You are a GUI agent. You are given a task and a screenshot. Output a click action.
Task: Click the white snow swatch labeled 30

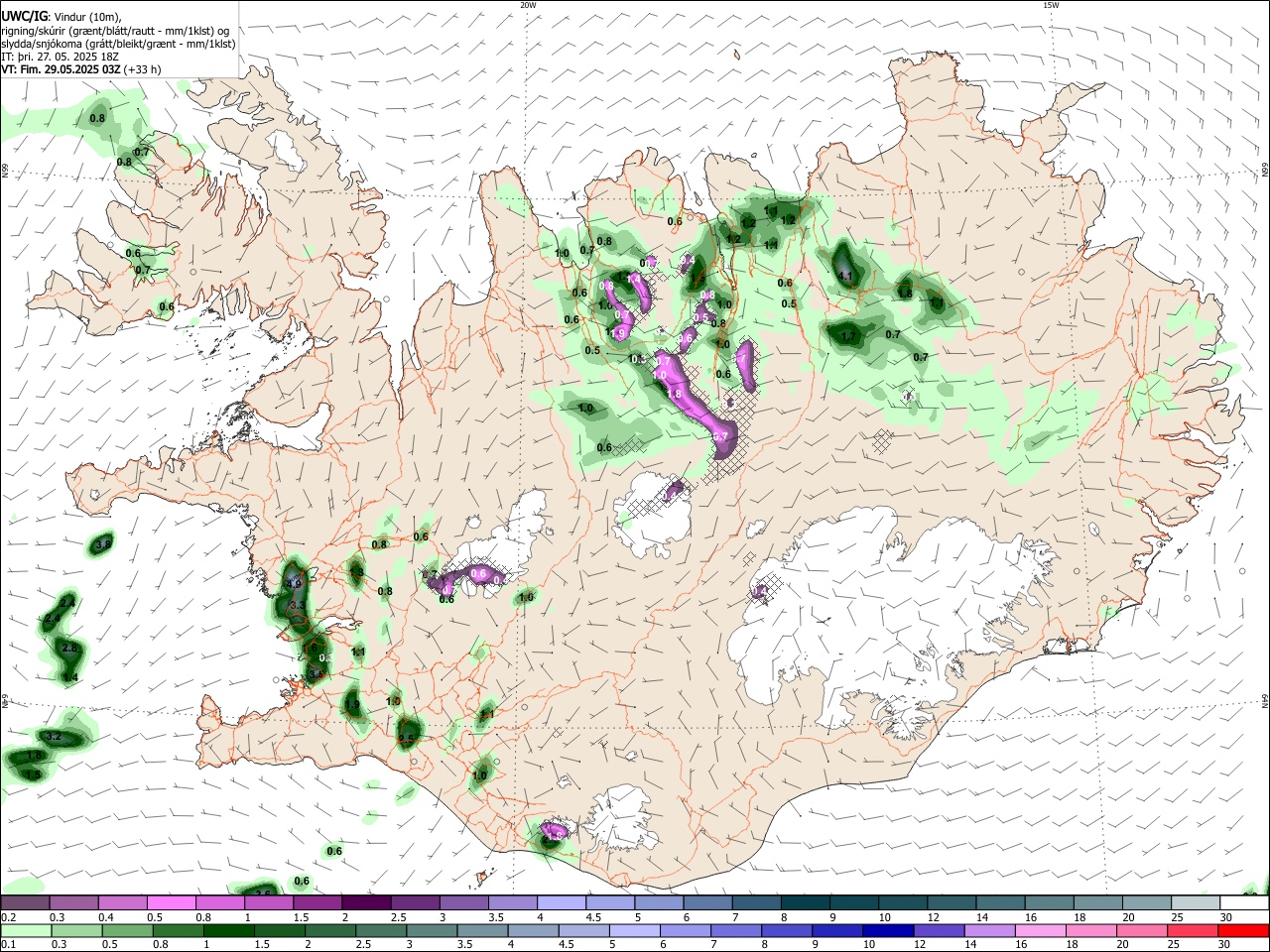(1245, 902)
